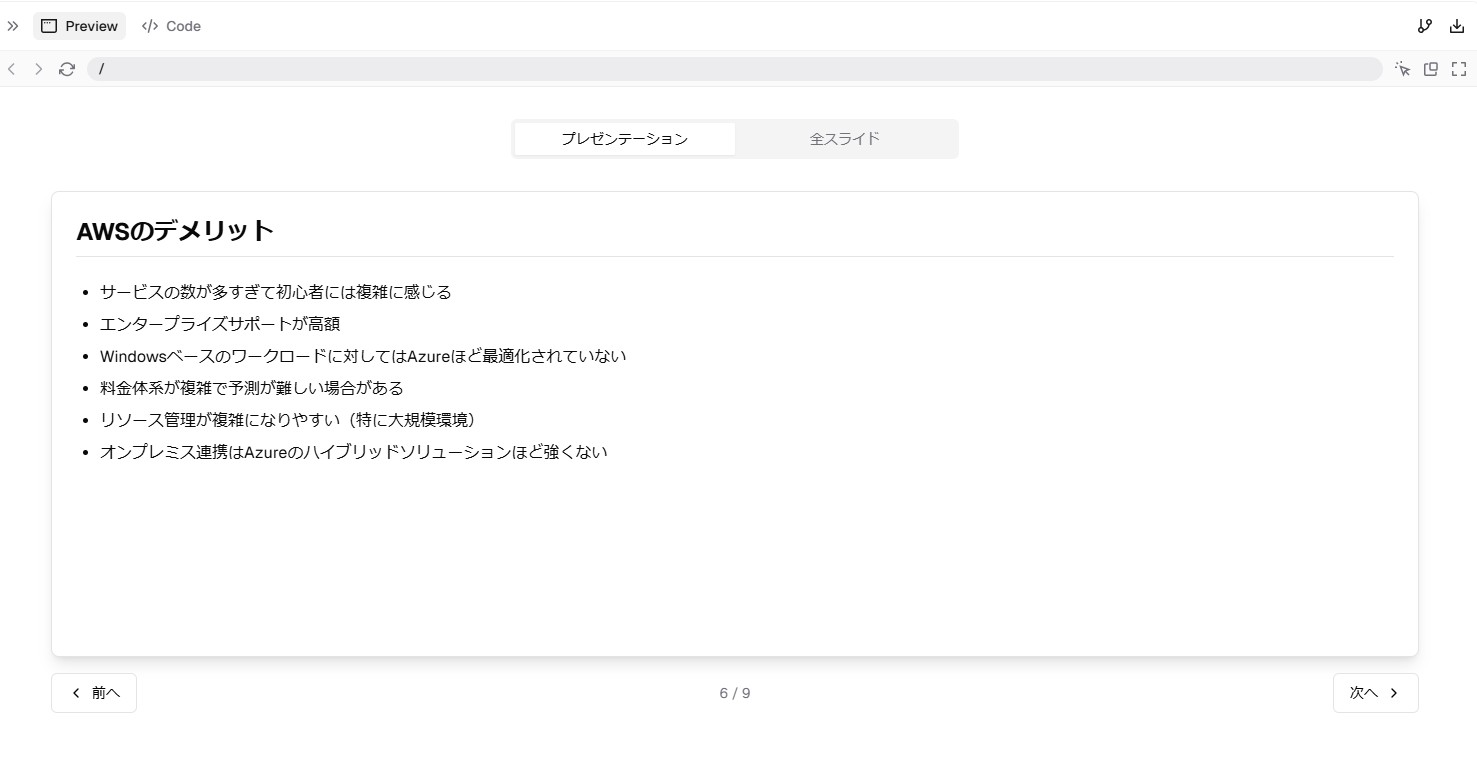The width and height of the screenshot is (1477, 770).
Task: Go back in preview browser
Action: (12, 69)
